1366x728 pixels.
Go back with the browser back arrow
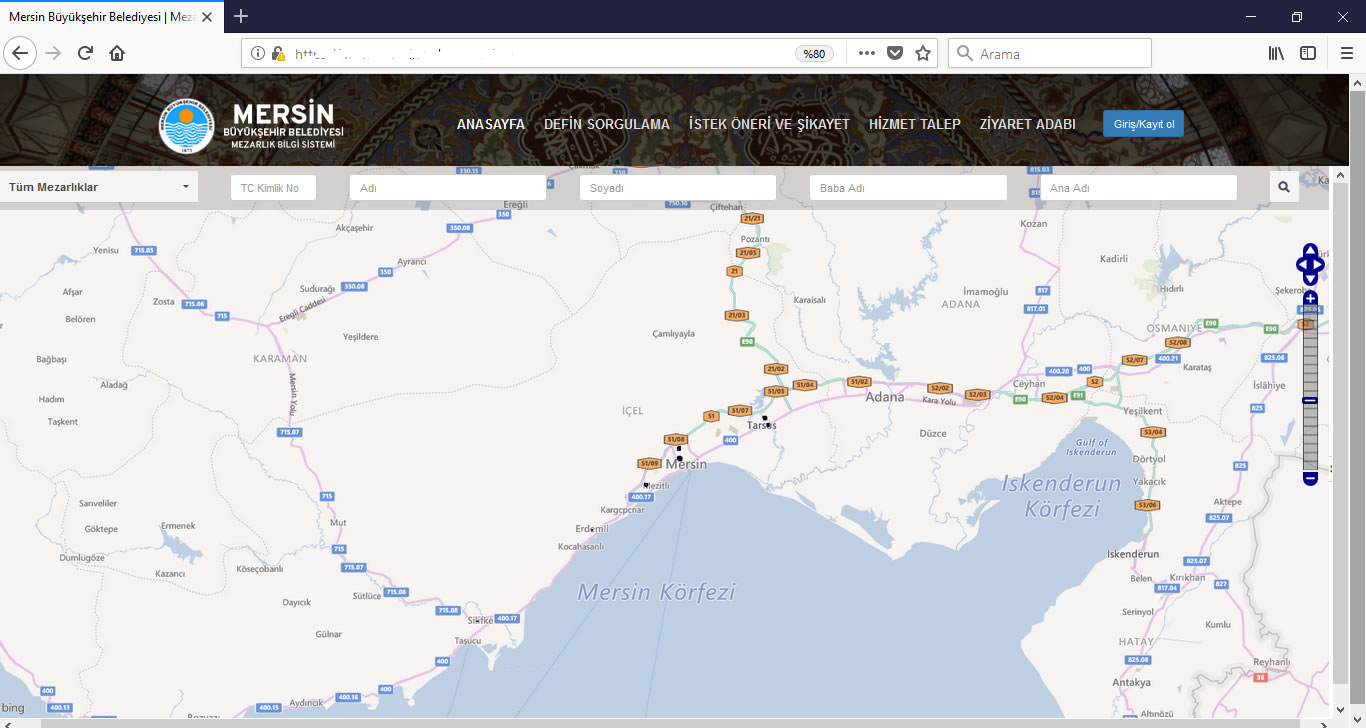[x=21, y=53]
